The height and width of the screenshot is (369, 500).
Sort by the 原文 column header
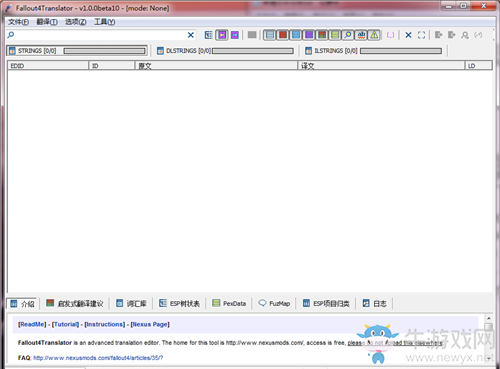[x=216, y=66]
